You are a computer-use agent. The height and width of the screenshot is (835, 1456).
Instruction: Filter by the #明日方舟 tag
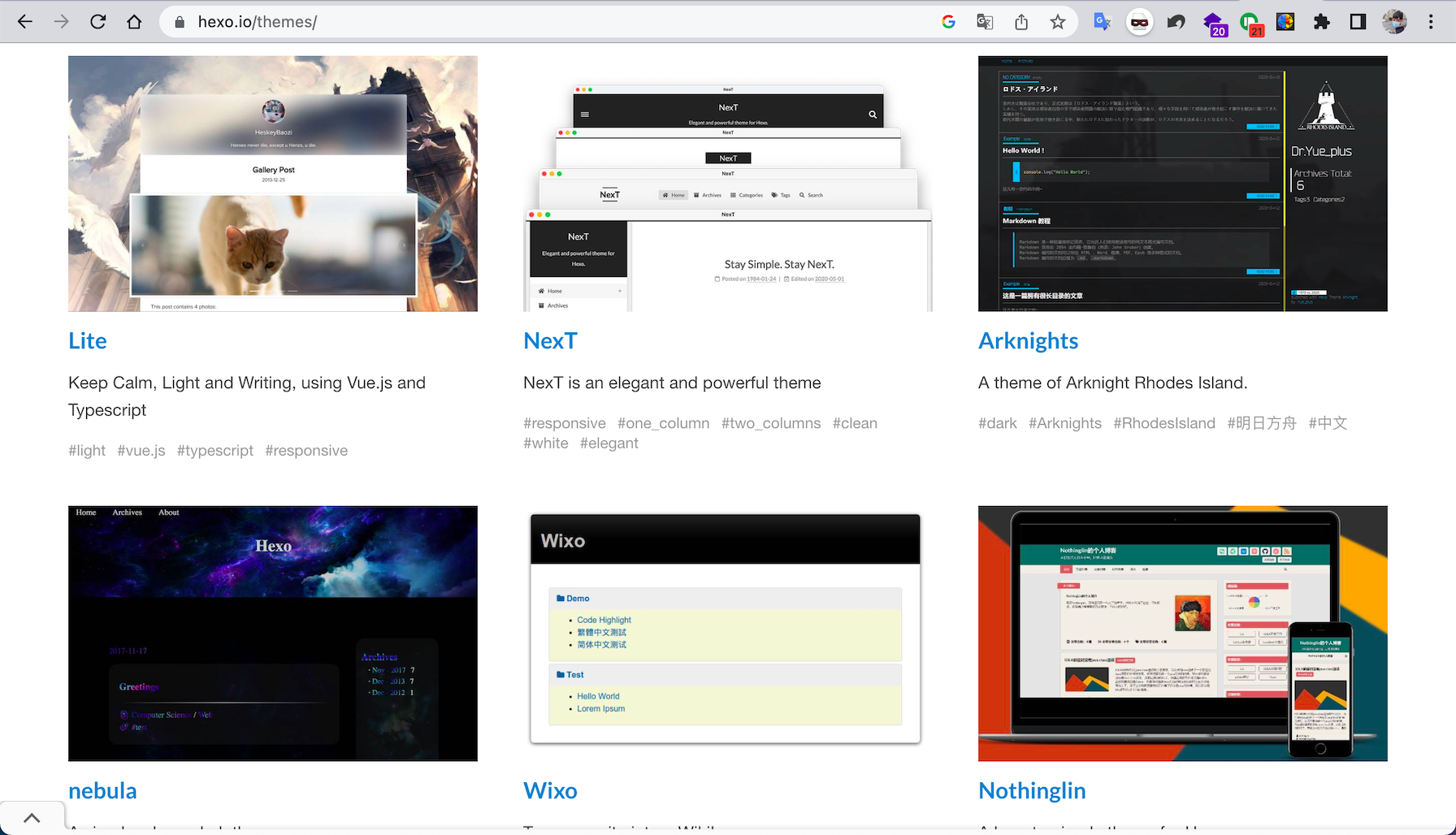(x=1262, y=423)
